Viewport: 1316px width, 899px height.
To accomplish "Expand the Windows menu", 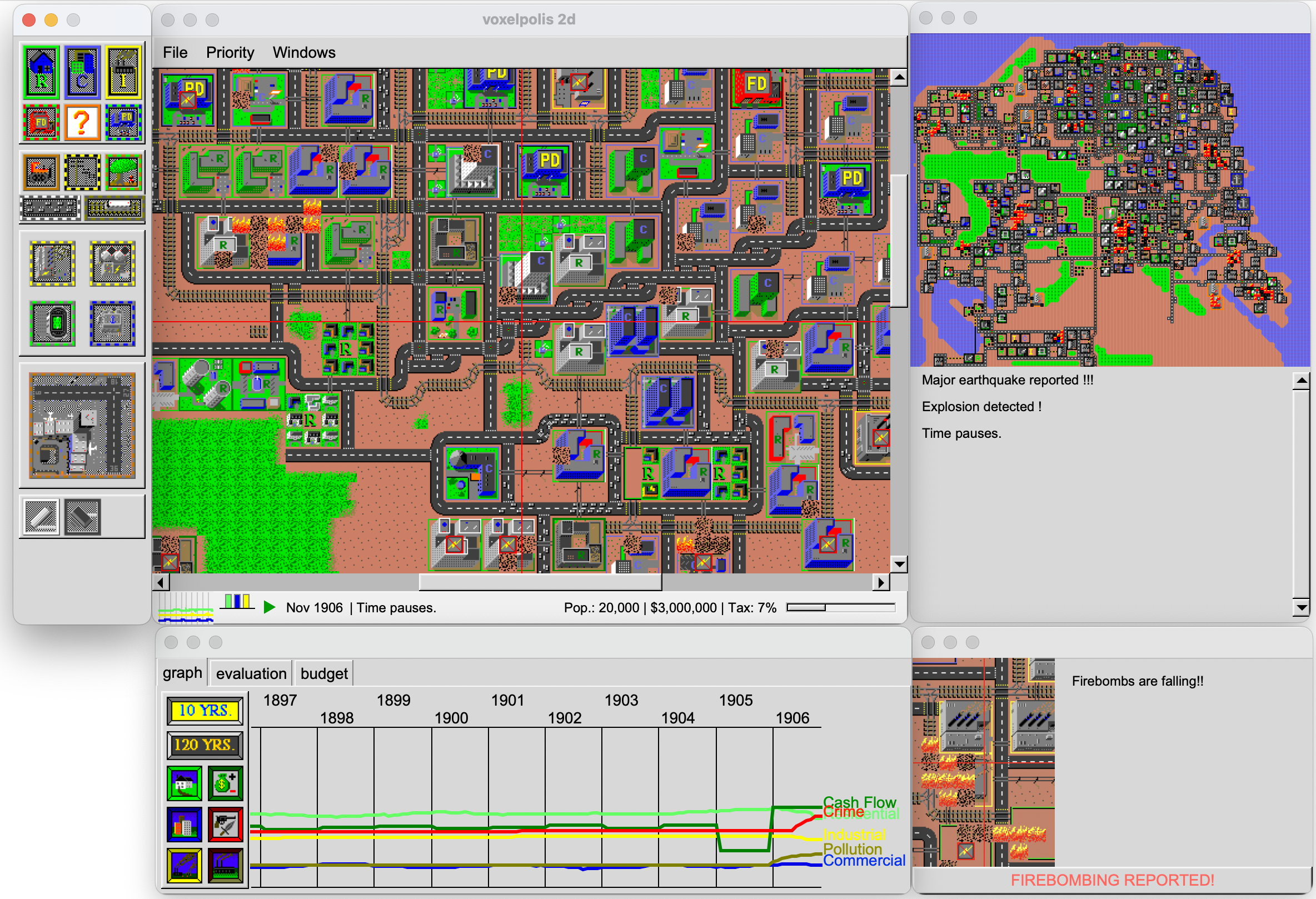I will click(303, 53).
